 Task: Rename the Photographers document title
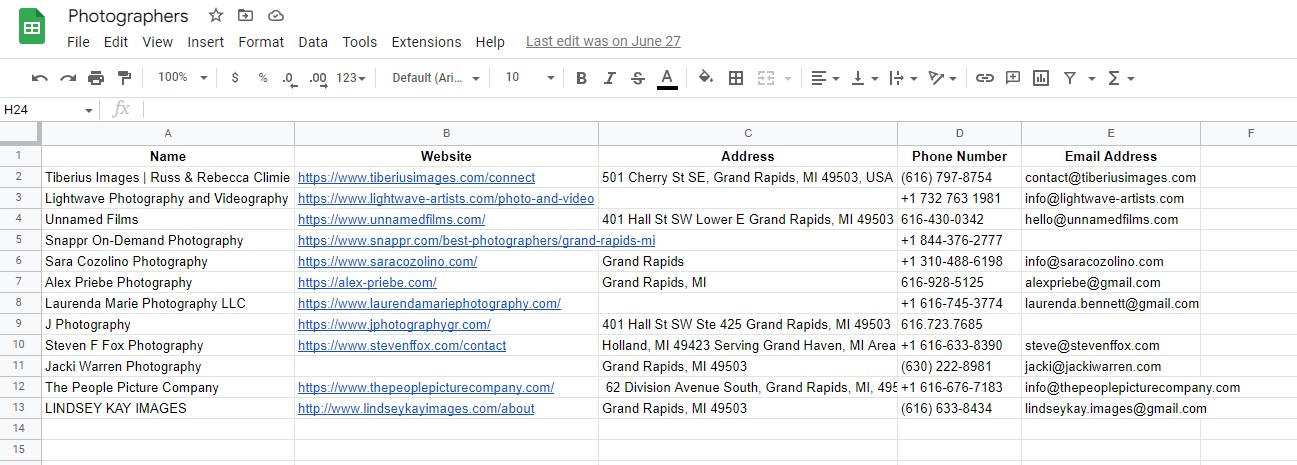128,16
